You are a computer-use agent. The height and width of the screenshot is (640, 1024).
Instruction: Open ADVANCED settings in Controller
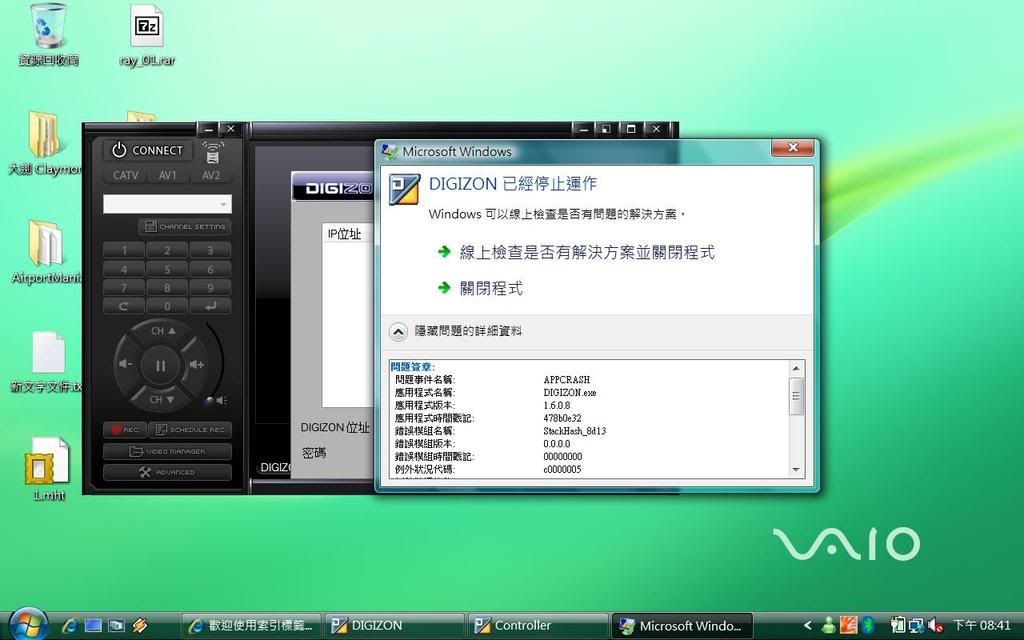point(167,472)
